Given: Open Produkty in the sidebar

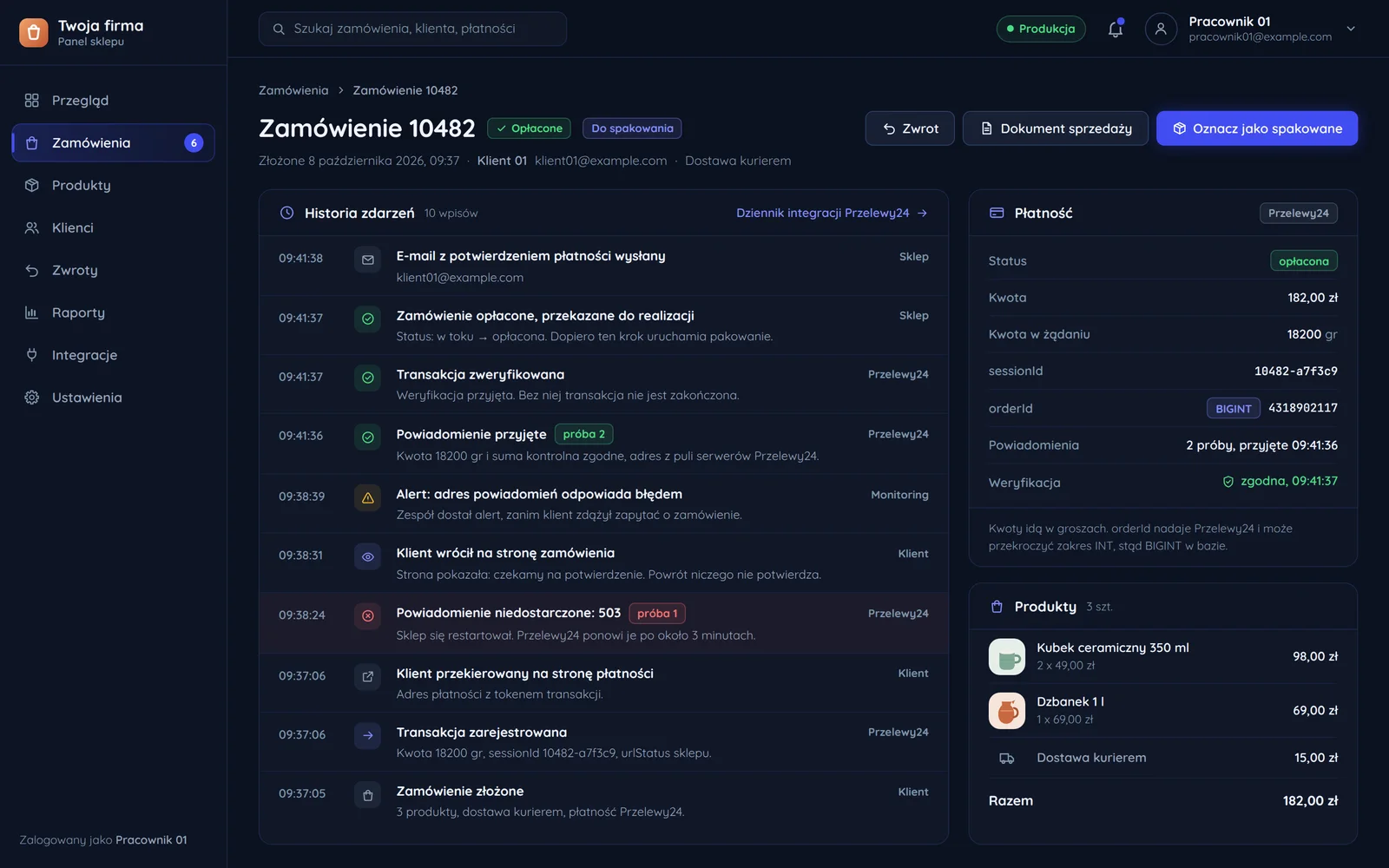Looking at the screenshot, I should [x=113, y=185].
